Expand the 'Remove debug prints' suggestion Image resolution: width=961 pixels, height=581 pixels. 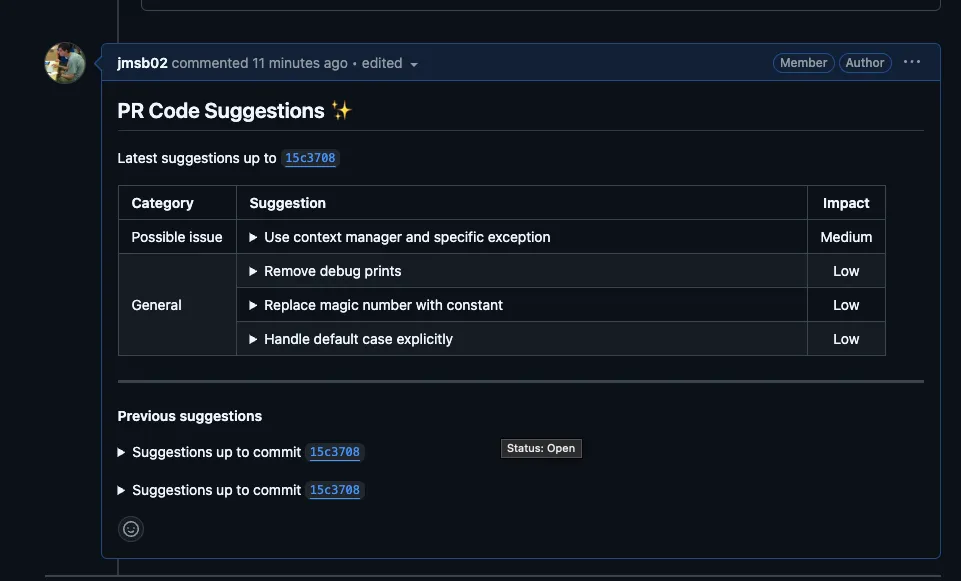[x=325, y=271]
